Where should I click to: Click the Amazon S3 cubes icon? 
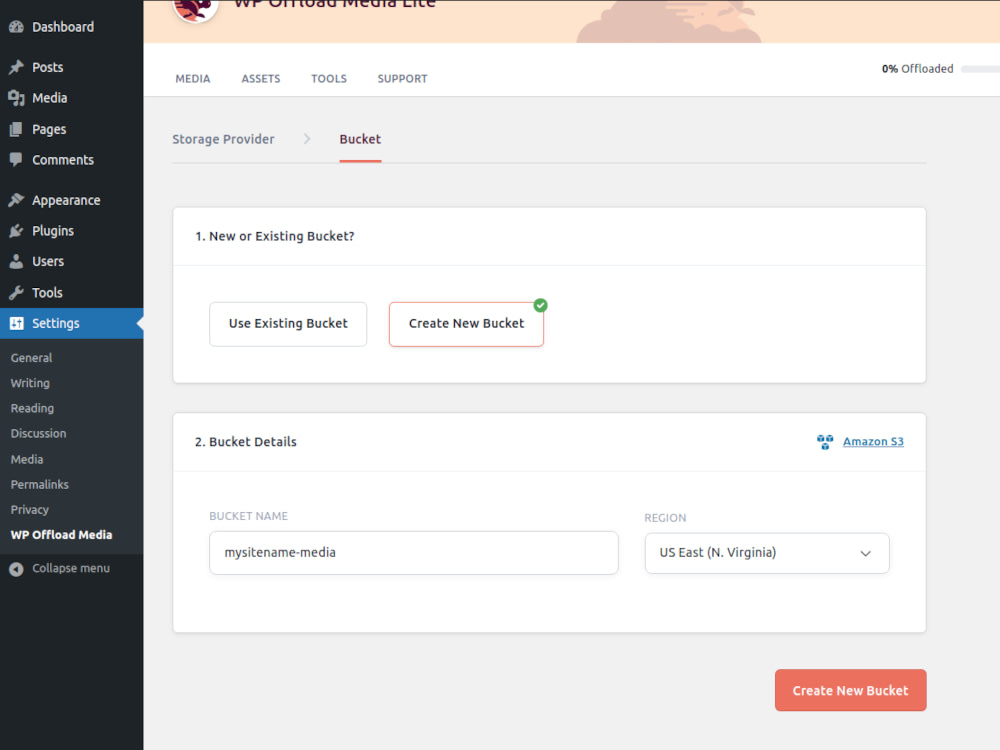pos(825,441)
